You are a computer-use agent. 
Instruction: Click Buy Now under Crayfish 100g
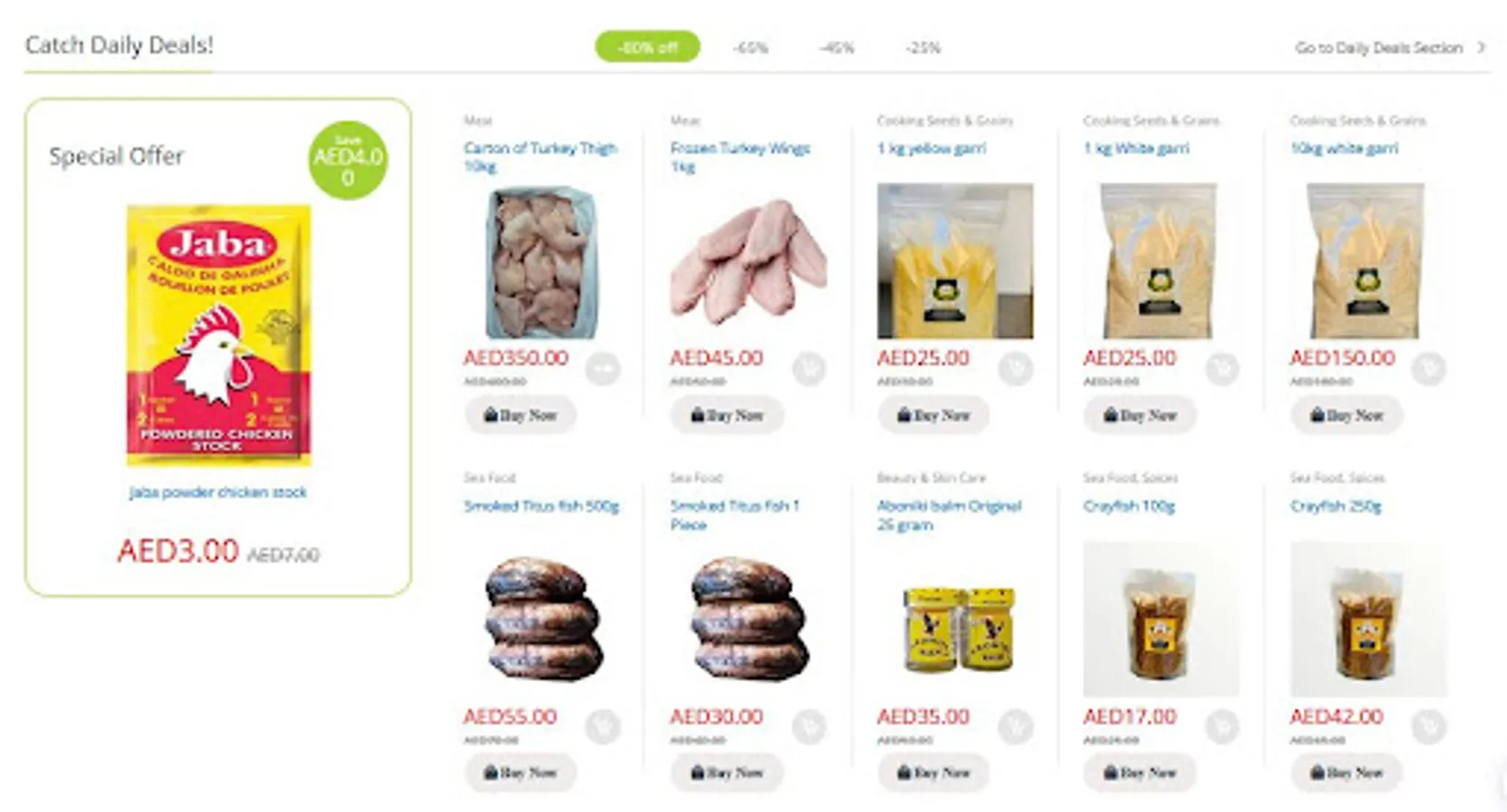point(1141,772)
